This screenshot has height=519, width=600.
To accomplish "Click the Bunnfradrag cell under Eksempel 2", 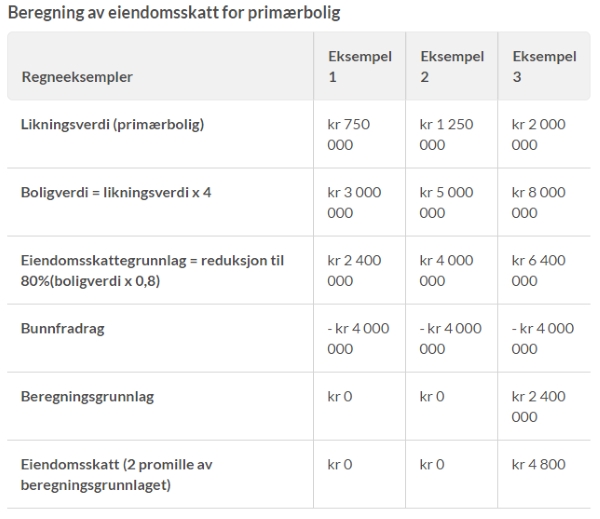I will (450, 339).
